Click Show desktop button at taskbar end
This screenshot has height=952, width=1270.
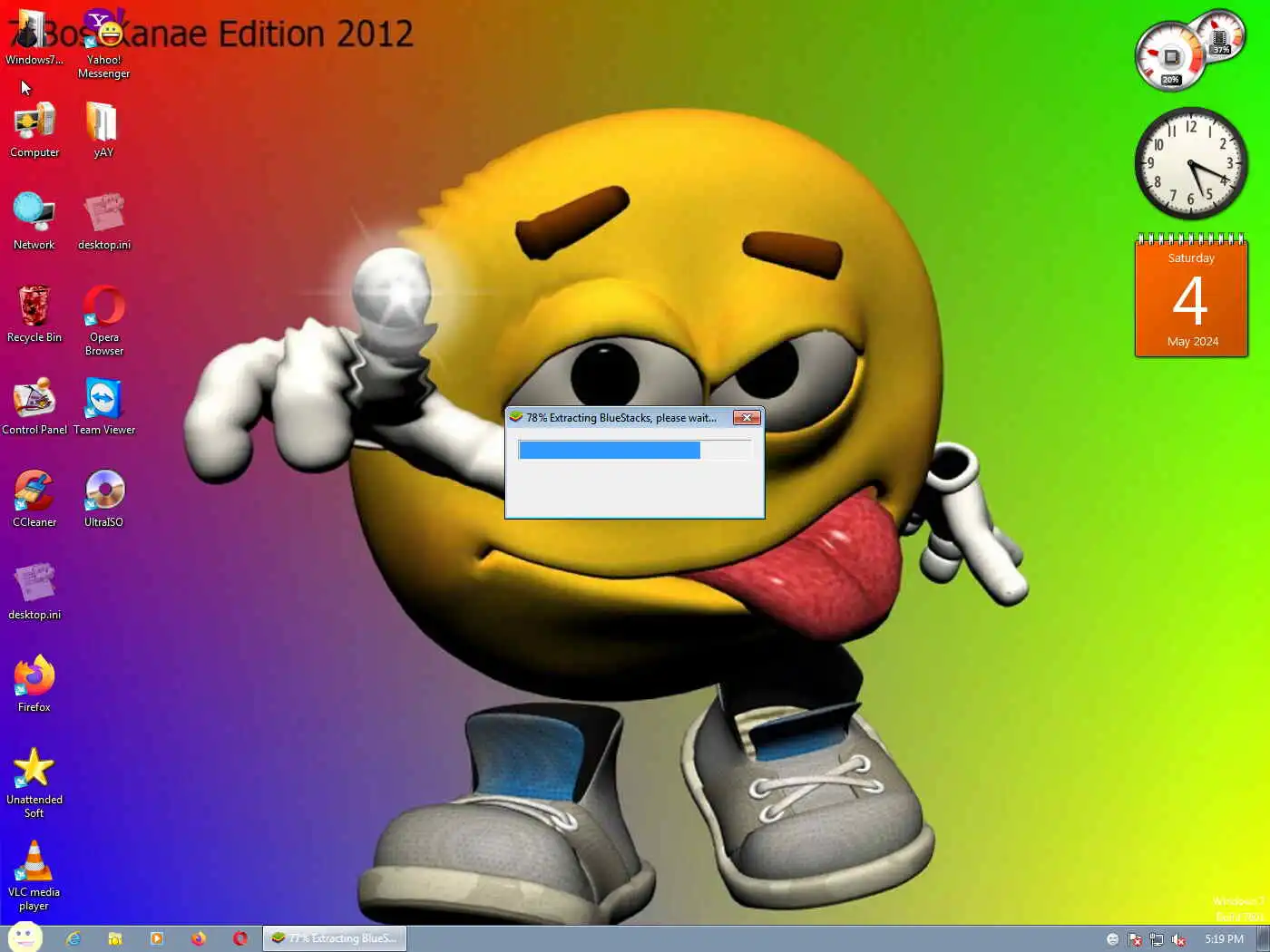click(1263, 938)
